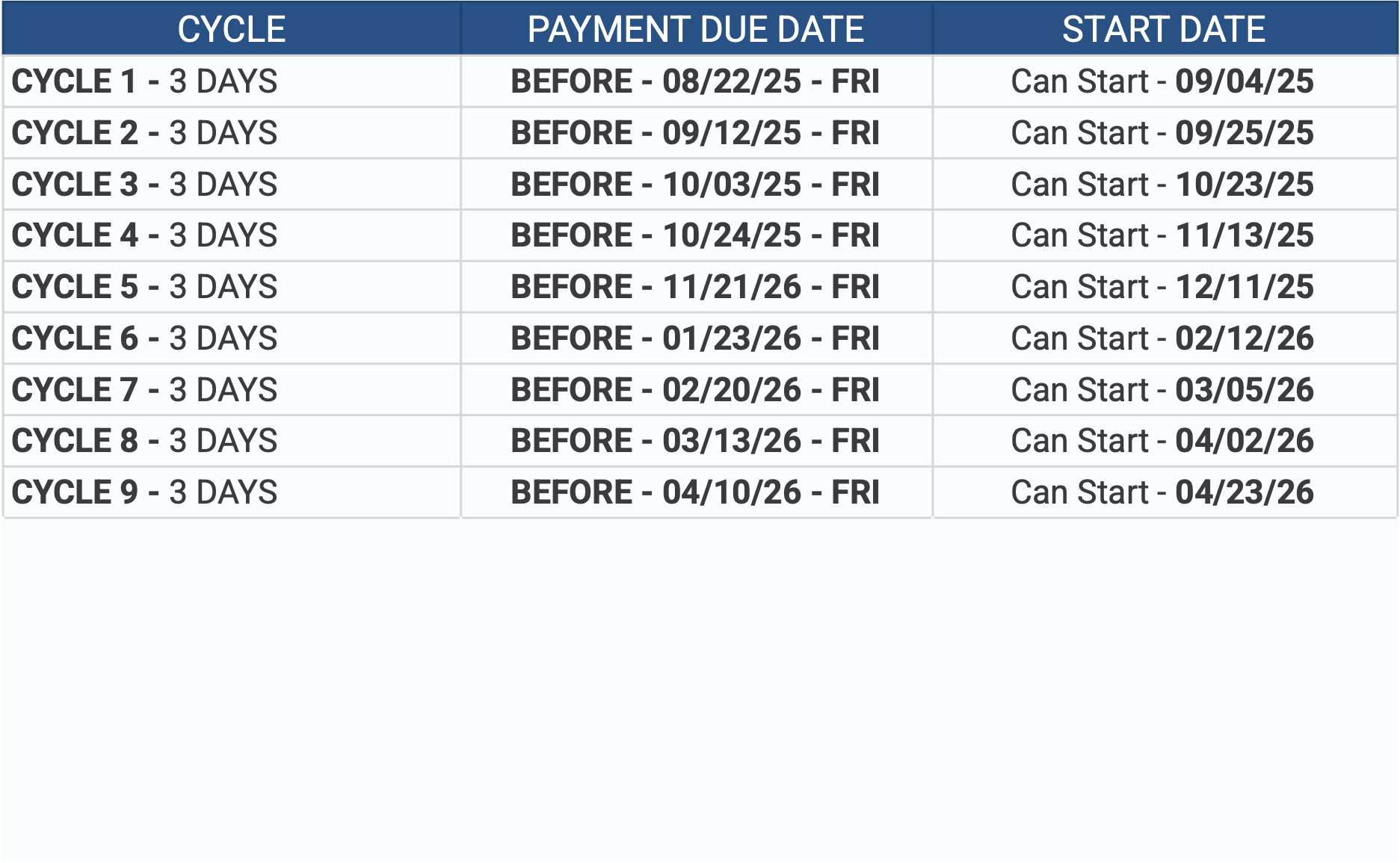The width and height of the screenshot is (1400, 863).
Task: Select the BEFORE - 10/24/25 - FRI cell
Action: (695, 235)
